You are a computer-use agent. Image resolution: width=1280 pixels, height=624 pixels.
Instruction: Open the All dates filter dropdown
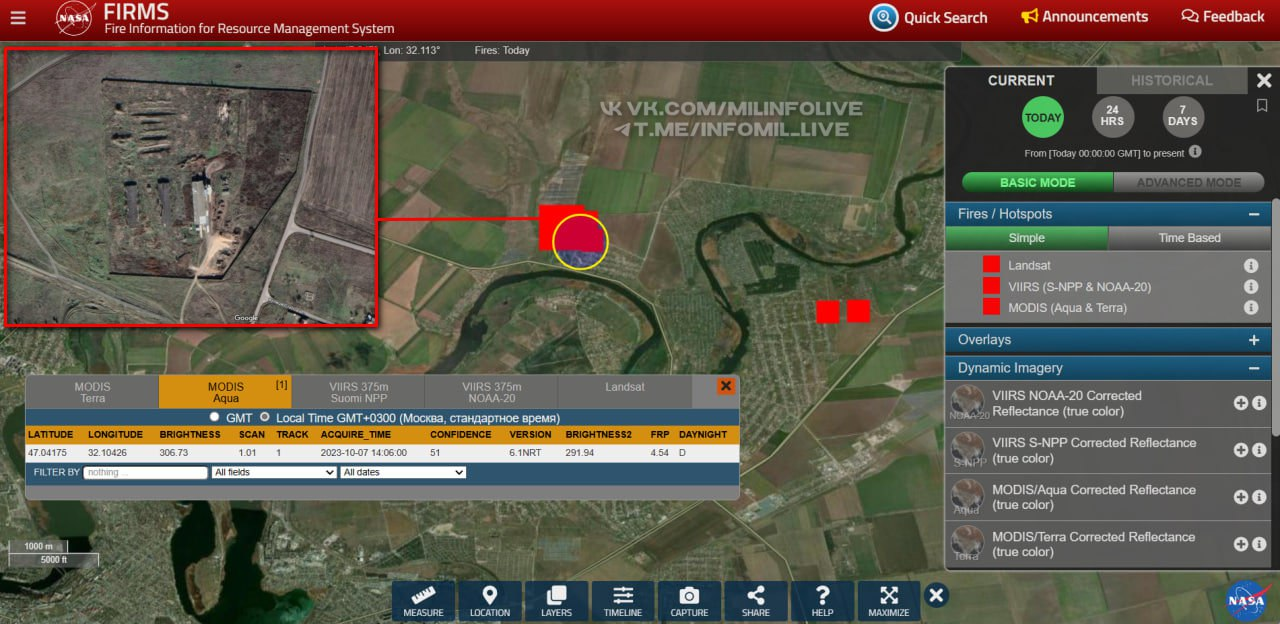coord(402,472)
